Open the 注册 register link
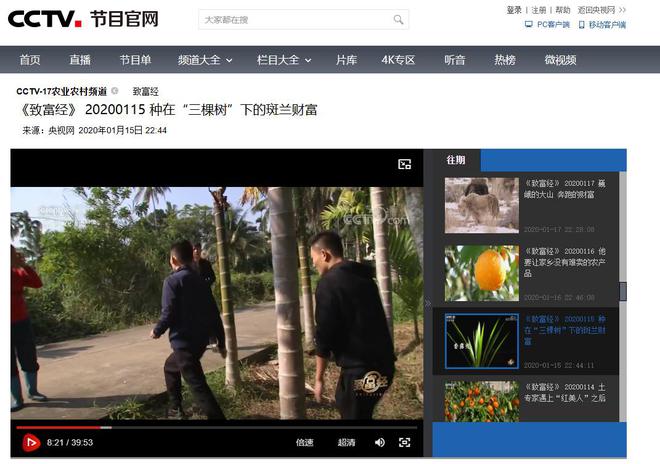Image resolution: width=660 pixels, height=464 pixels. (x=538, y=10)
